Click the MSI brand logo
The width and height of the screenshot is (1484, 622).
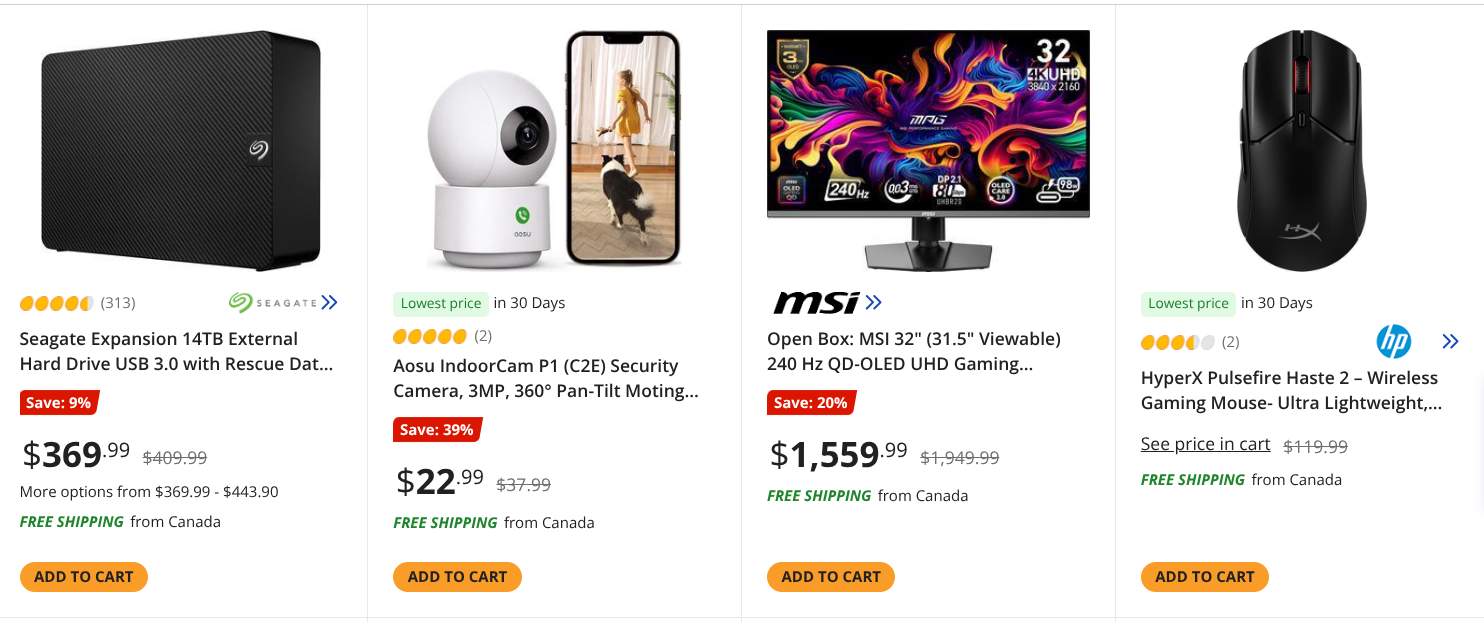pos(816,302)
